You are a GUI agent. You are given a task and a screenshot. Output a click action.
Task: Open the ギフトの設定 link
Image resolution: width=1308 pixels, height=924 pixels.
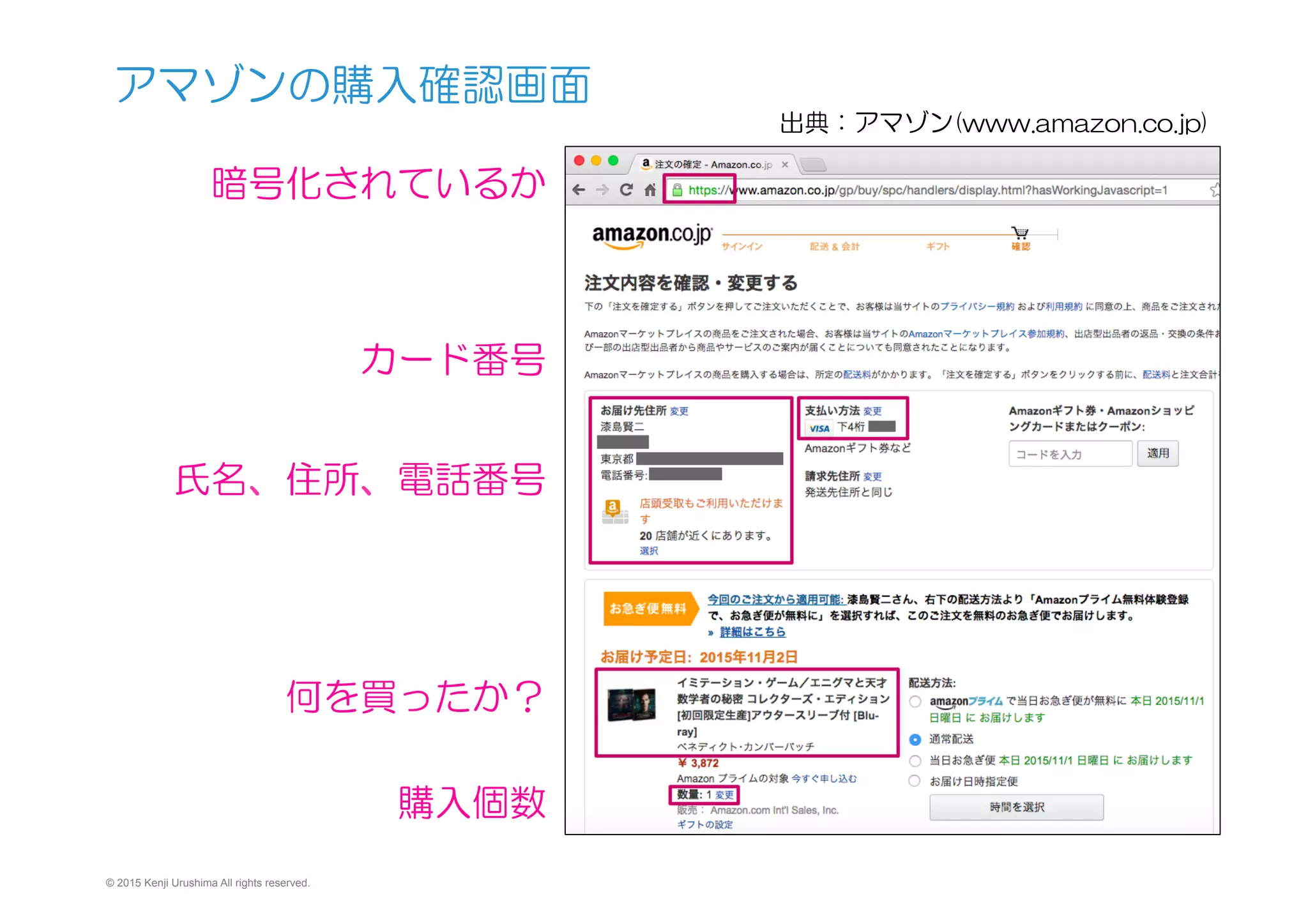(705, 825)
